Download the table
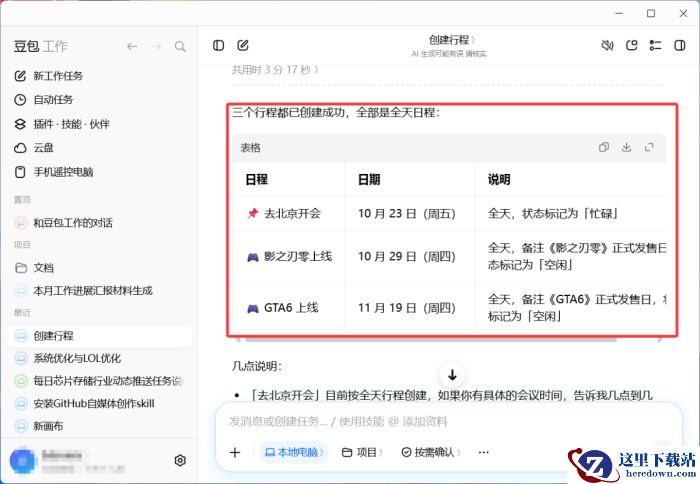Viewport: 700px width, 484px height. [626, 147]
